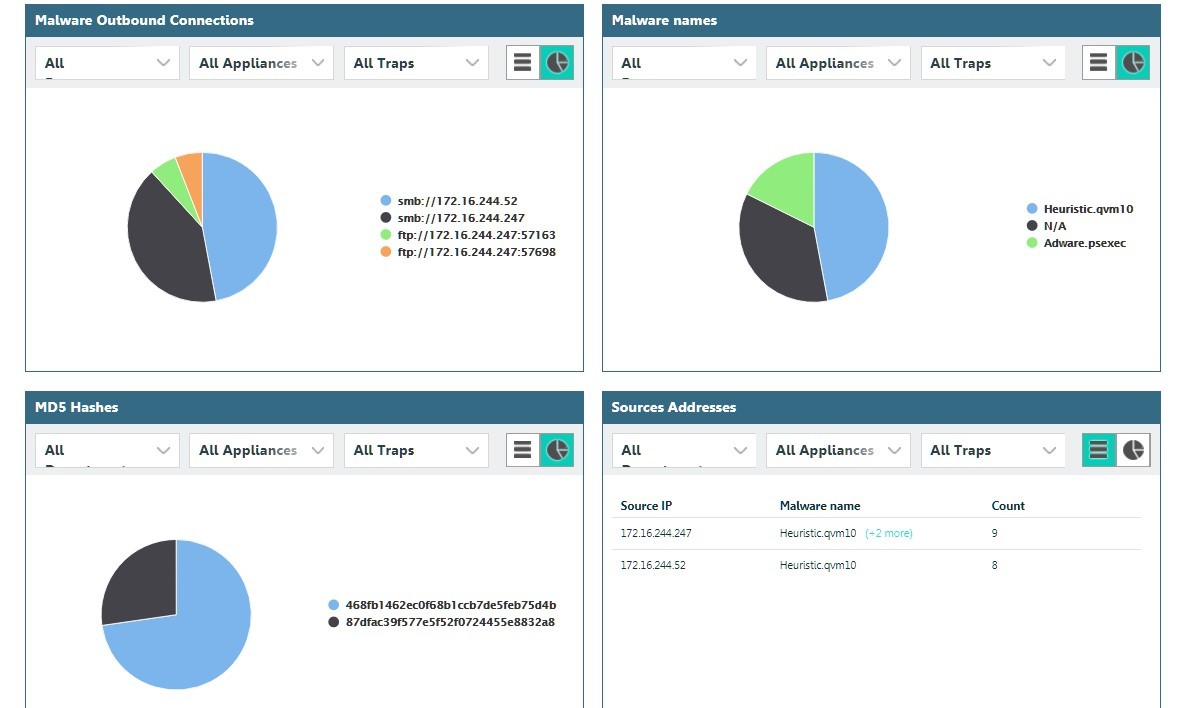Click the Source IP column header
Screen dimensions: 1182x708
click(x=646, y=506)
